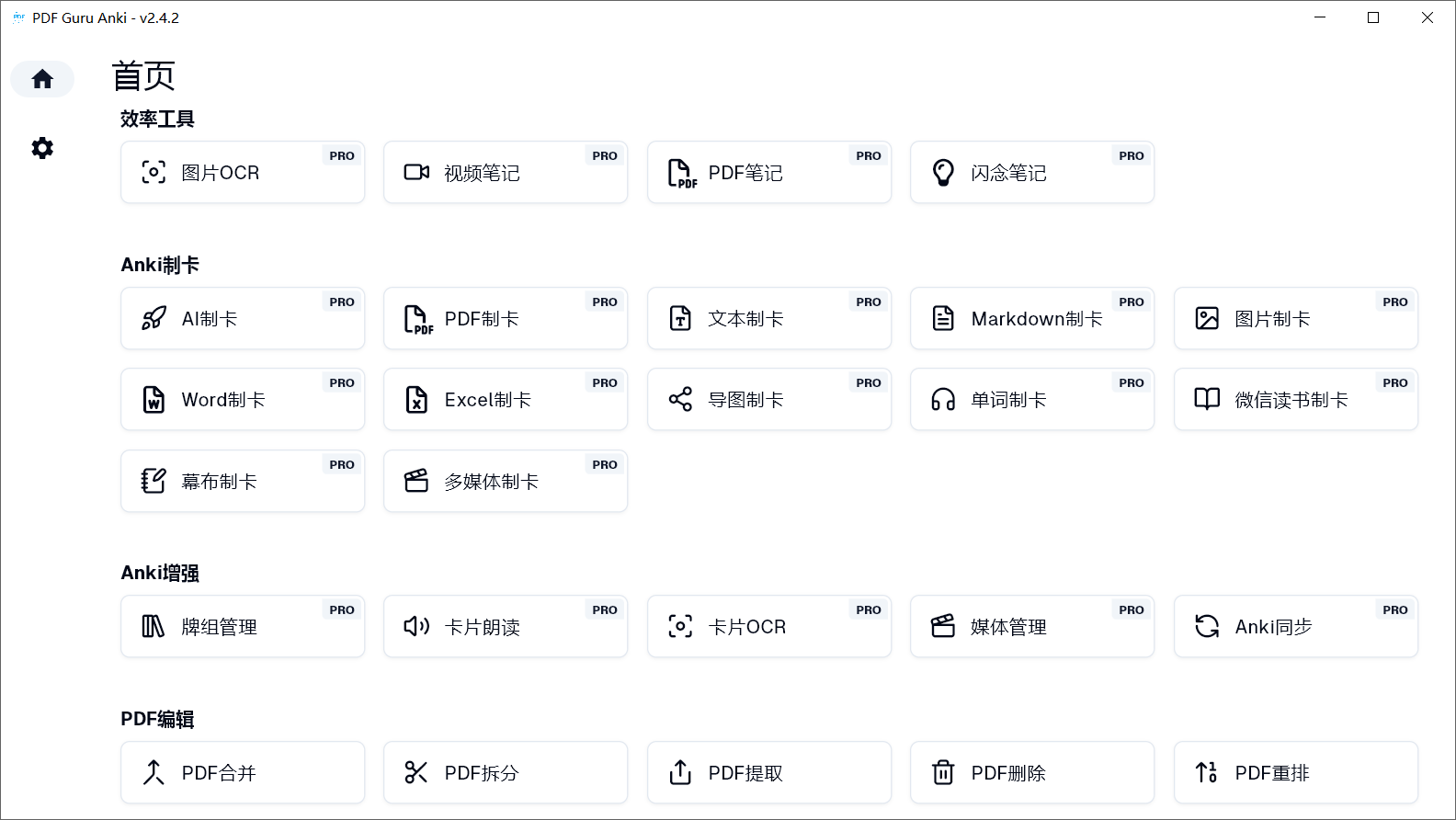The image size is (1456, 820).
Task: Click the 单词制卡 headphones icon
Action: pyautogui.click(x=943, y=399)
